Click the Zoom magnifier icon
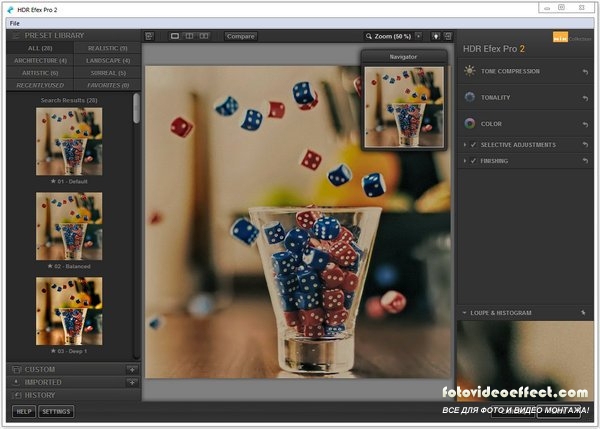The image size is (600, 429). [x=368, y=36]
